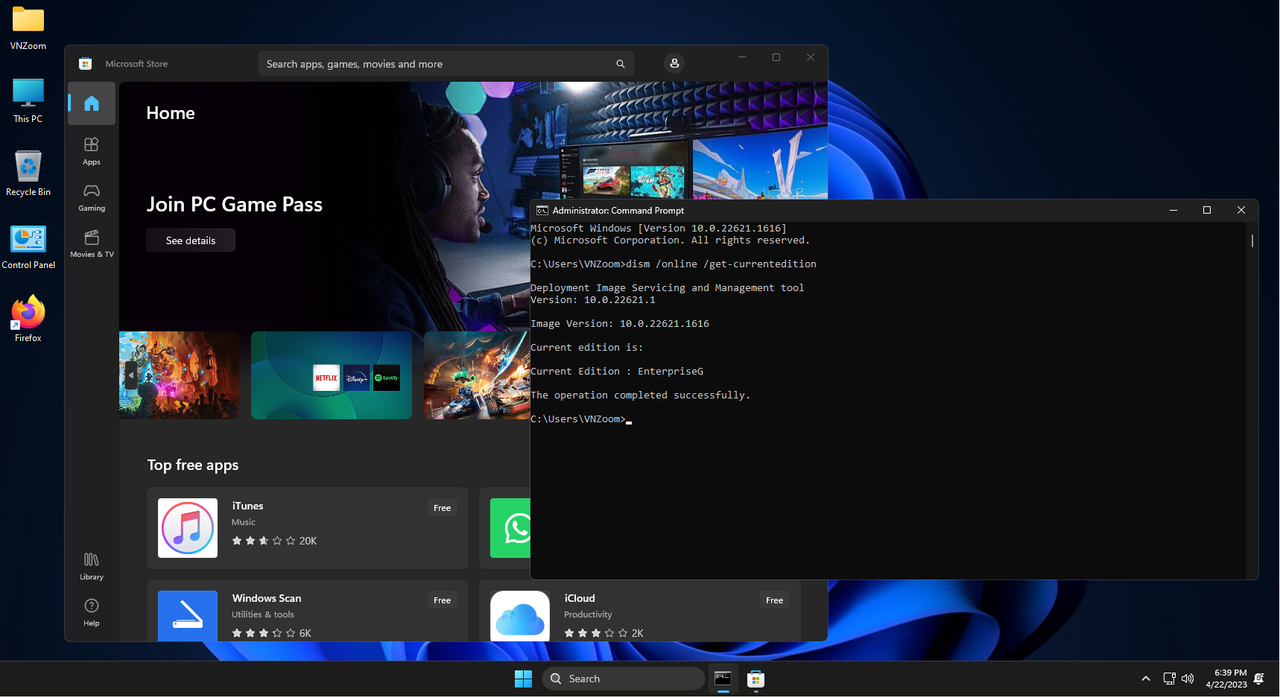The height and width of the screenshot is (697, 1280).
Task: Open the Minecraft game carousel thumbnail
Action: click(x=179, y=375)
